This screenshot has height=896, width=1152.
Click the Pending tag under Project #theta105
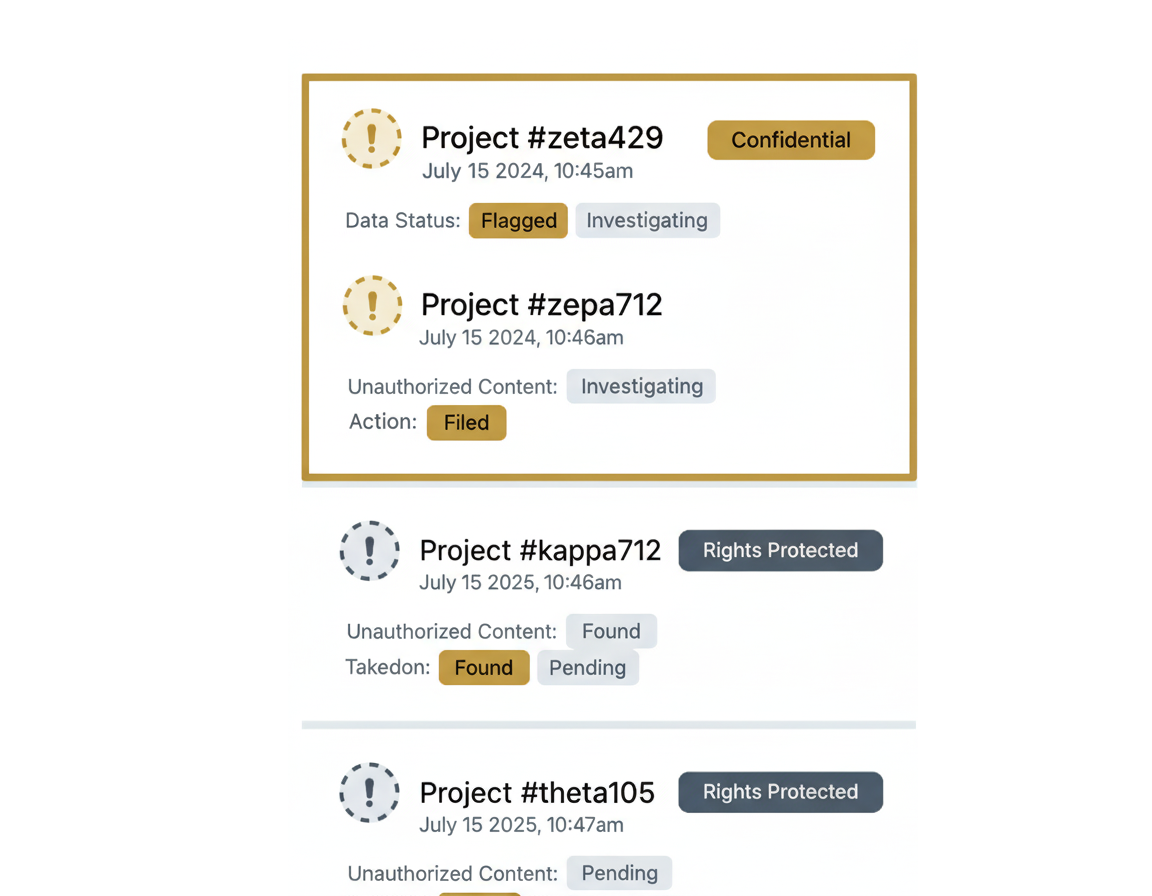(x=619, y=873)
